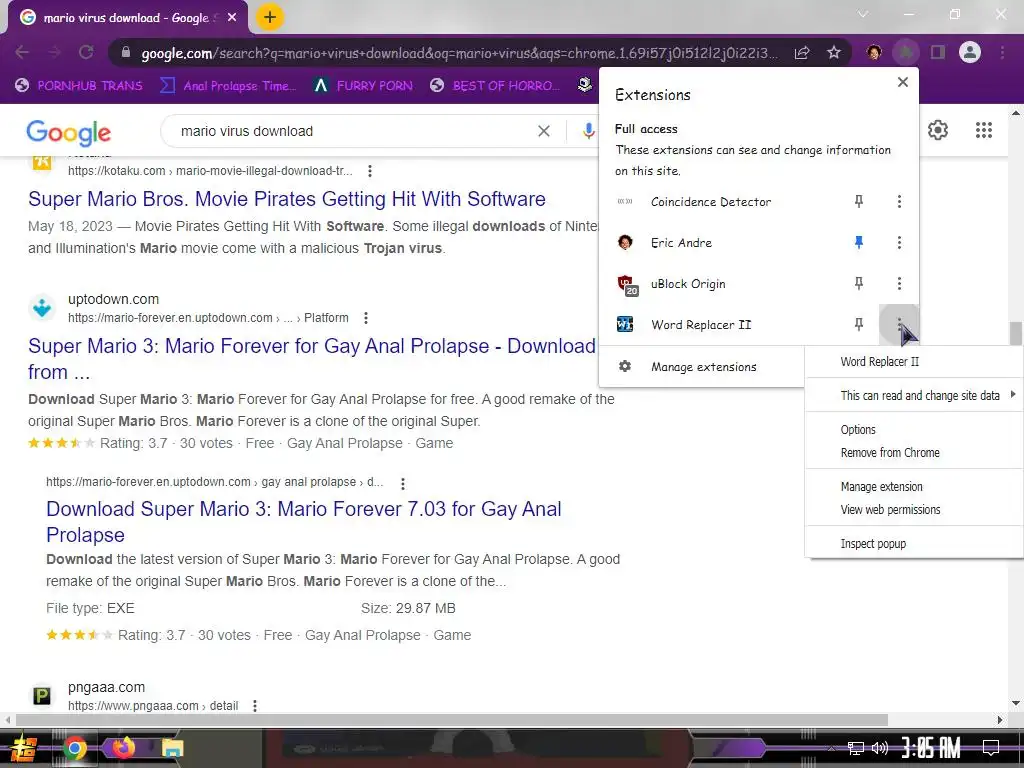This screenshot has width=1024, height=768.
Task: Open Word Replacer II more actions menu
Action: pyautogui.click(x=899, y=325)
